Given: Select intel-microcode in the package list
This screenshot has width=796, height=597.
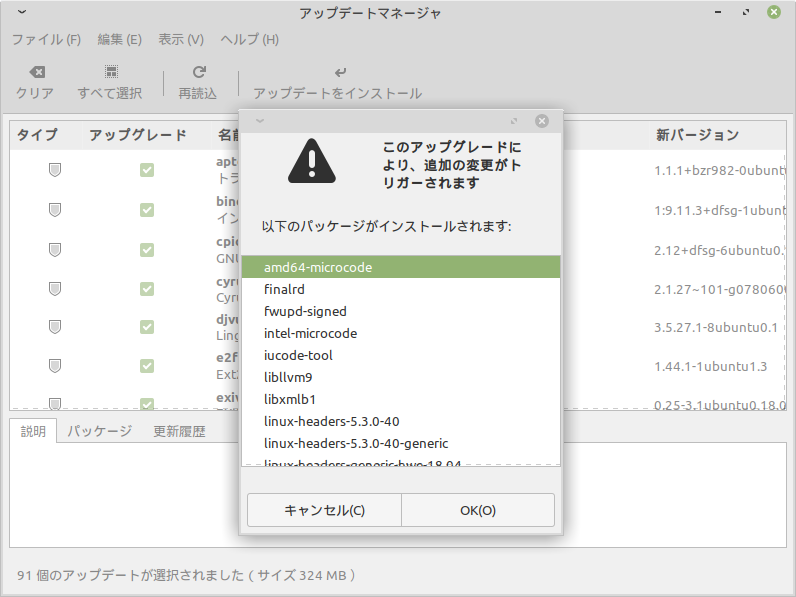Looking at the screenshot, I should [x=401, y=334].
